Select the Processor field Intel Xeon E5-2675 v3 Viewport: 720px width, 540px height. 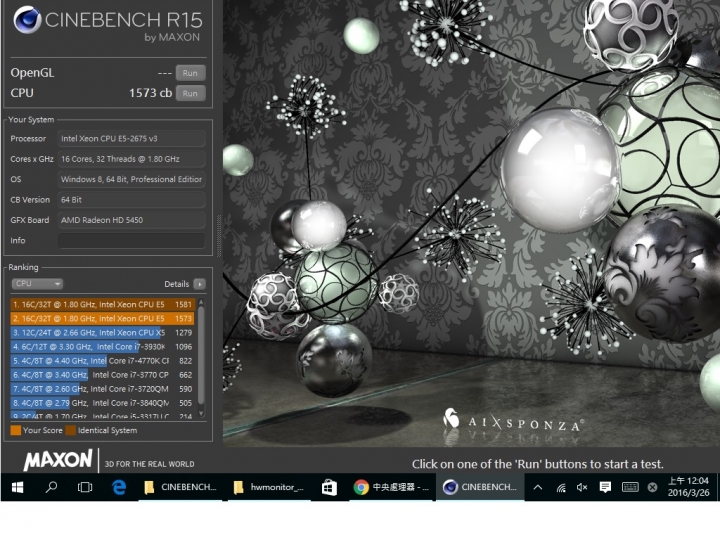click(131, 139)
